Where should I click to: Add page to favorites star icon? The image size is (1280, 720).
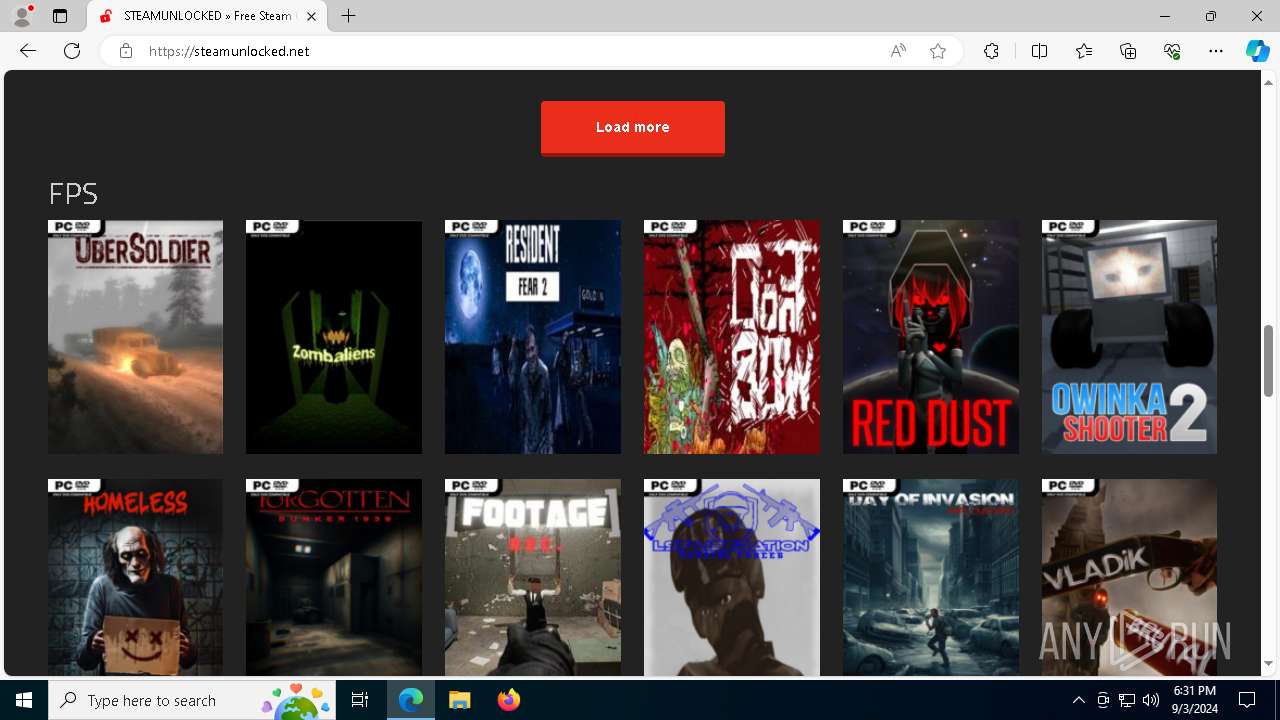pyautogui.click(x=938, y=51)
